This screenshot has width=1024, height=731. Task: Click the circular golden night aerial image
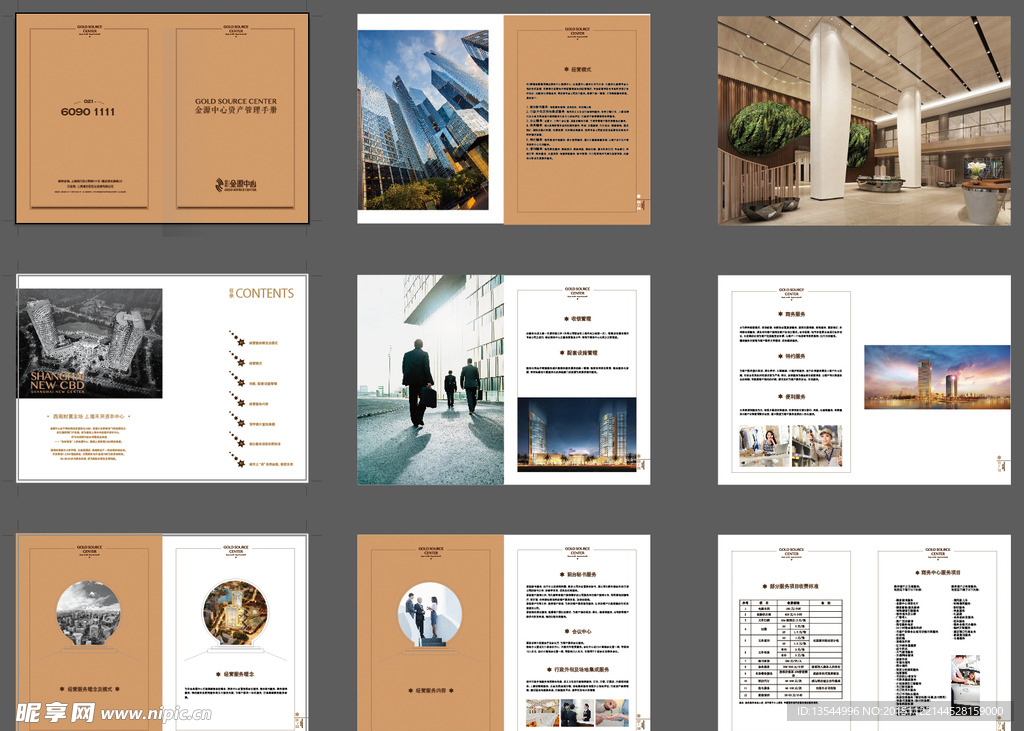[234, 613]
